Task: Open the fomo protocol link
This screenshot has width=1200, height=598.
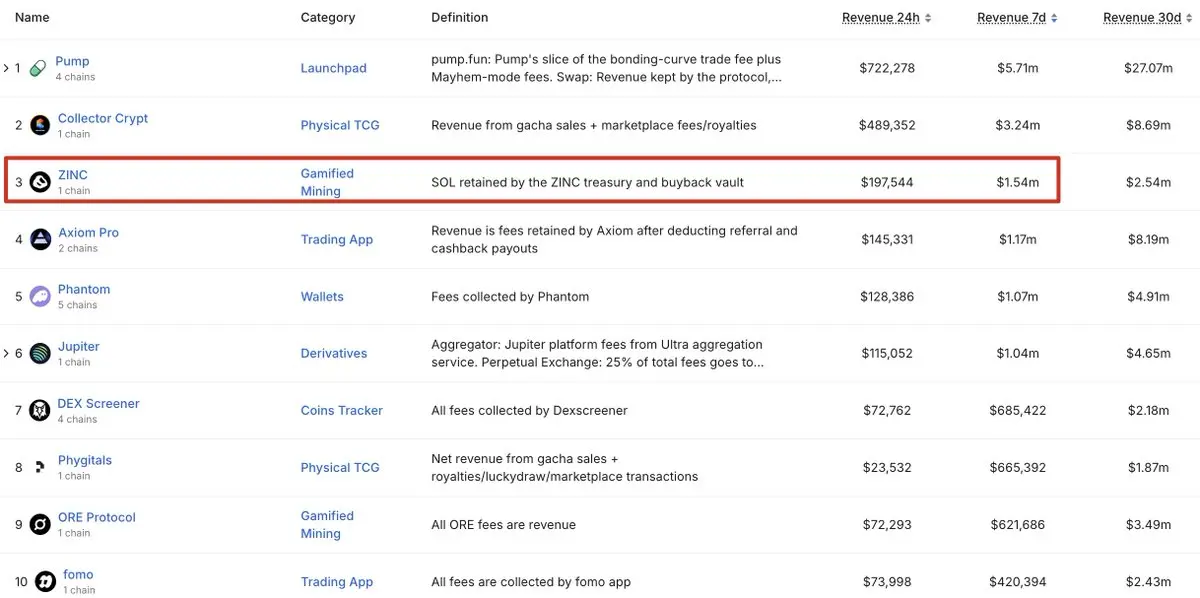Action: (78, 574)
